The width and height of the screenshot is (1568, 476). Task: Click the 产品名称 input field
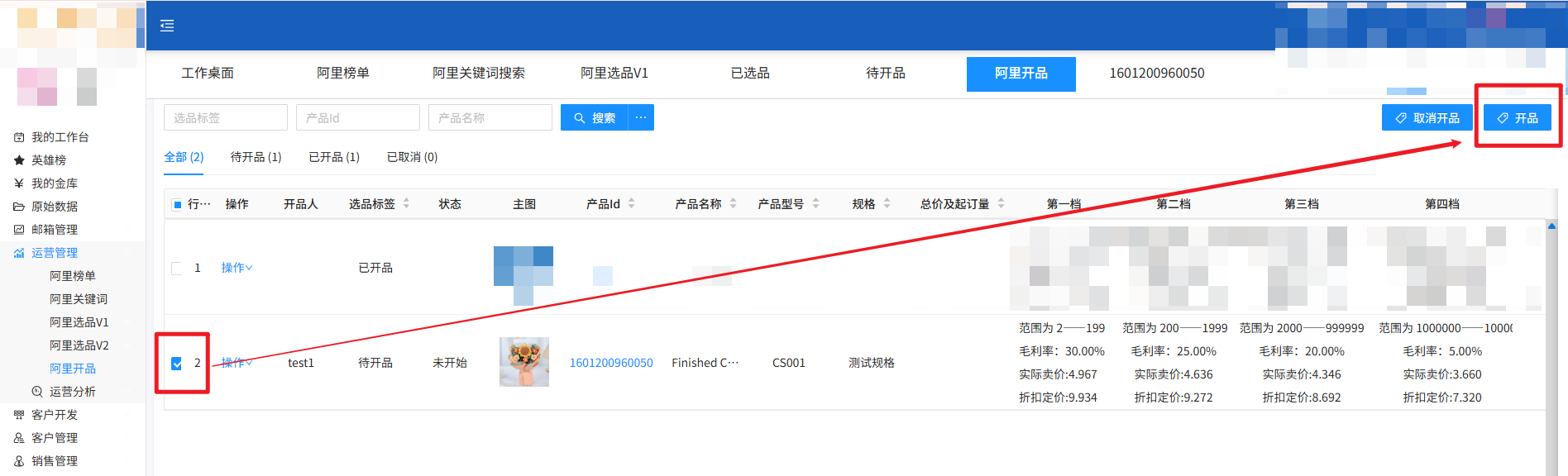[490, 117]
